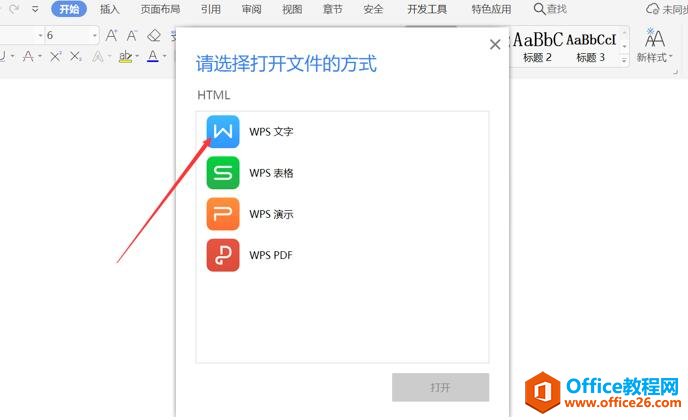688x420 pixels.
Task: Switch to the 章节 tab
Action: [332, 9]
